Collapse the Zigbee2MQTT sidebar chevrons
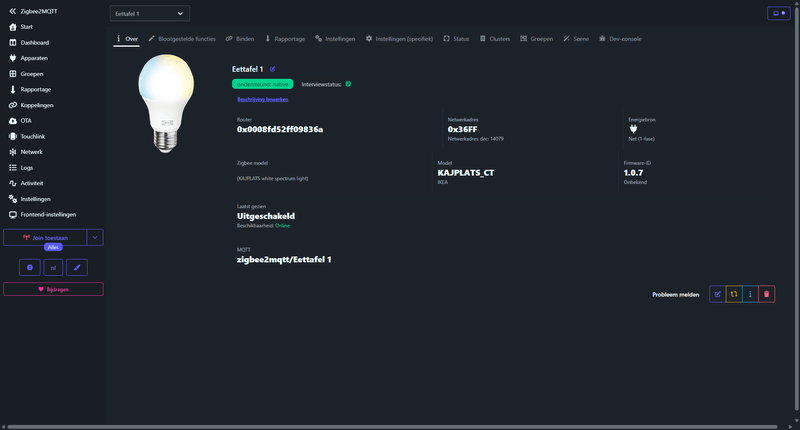 click(x=12, y=11)
